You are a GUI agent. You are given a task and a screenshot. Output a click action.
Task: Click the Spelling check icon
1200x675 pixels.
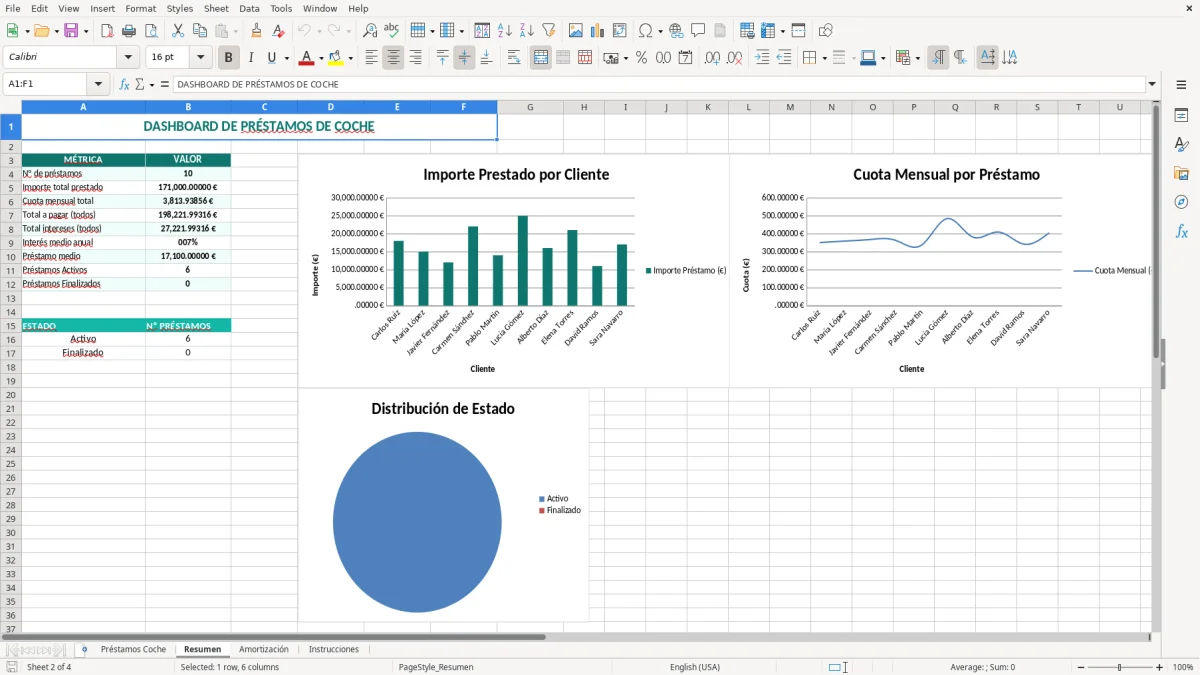pyautogui.click(x=392, y=31)
